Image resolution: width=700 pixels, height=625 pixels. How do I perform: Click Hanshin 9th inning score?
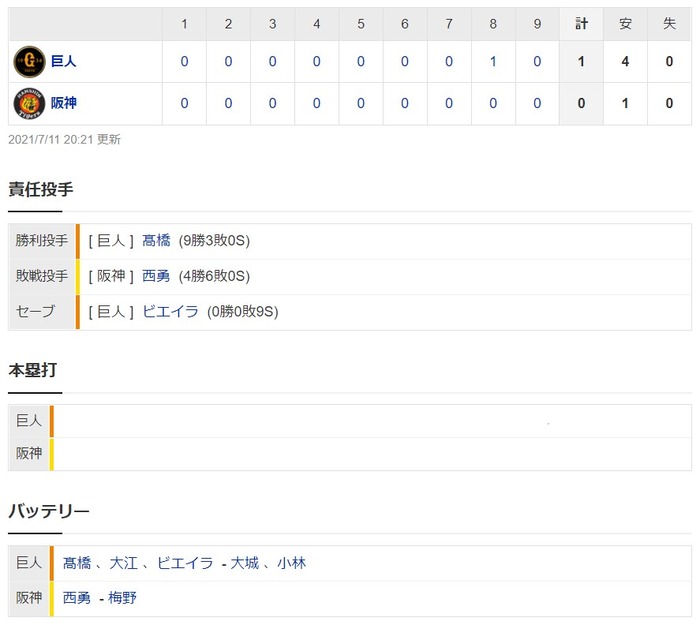[x=537, y=103]
